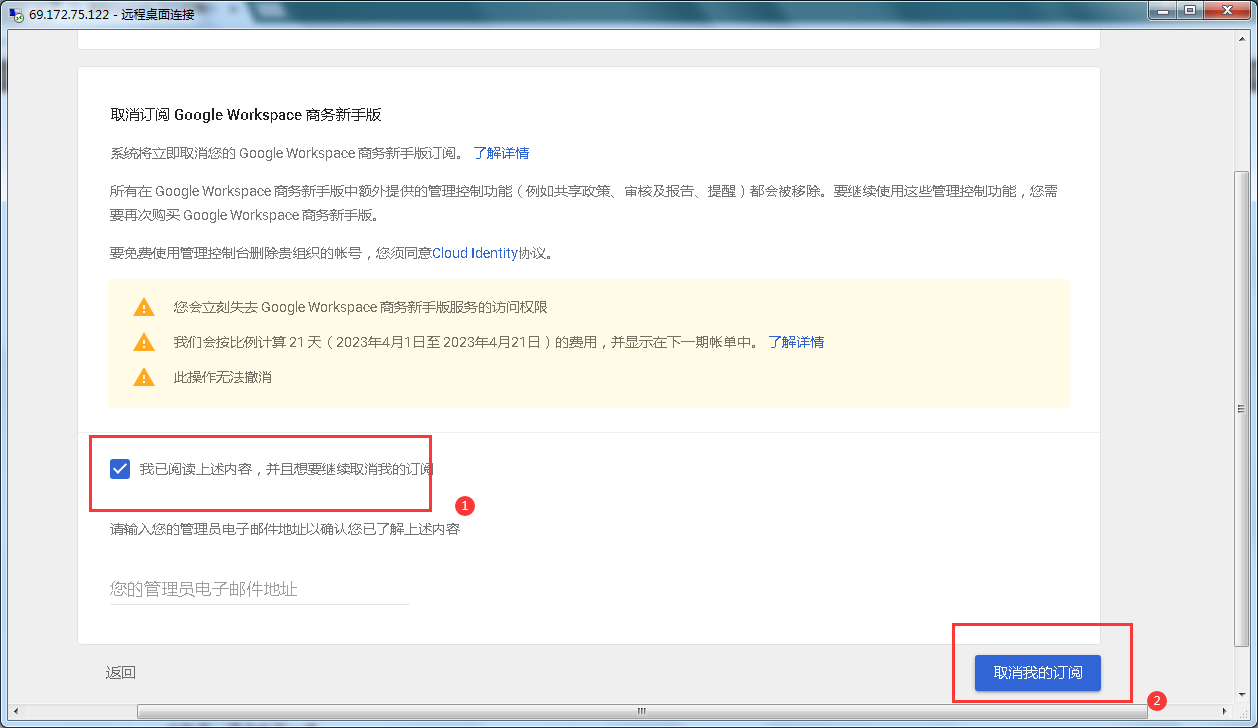Click the 取消我的订阅 button
The height and width of the screenshot is (728, 1258).
tap(1038, 673)
